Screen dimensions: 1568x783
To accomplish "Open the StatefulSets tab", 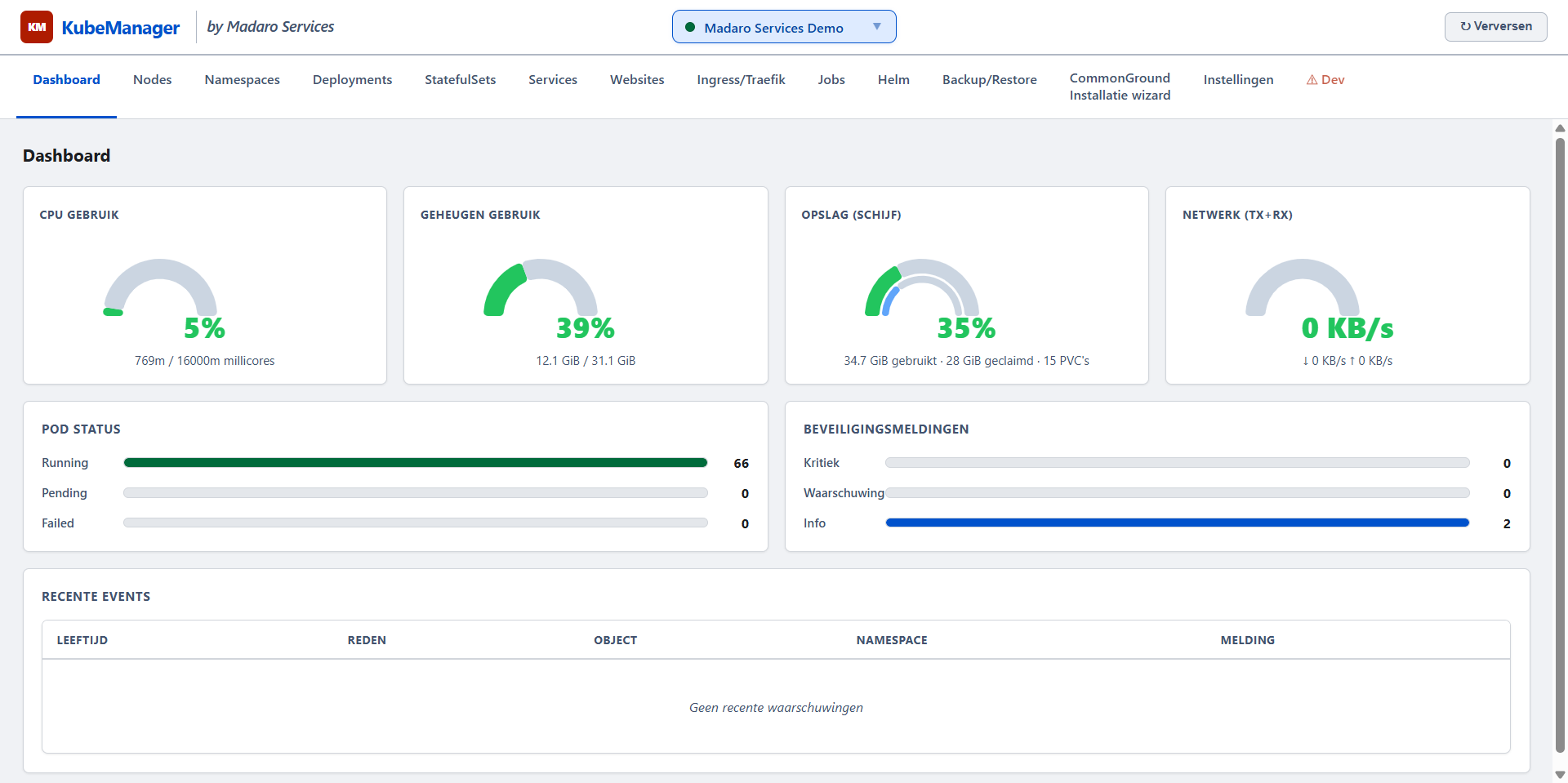I will click(460, 80).
